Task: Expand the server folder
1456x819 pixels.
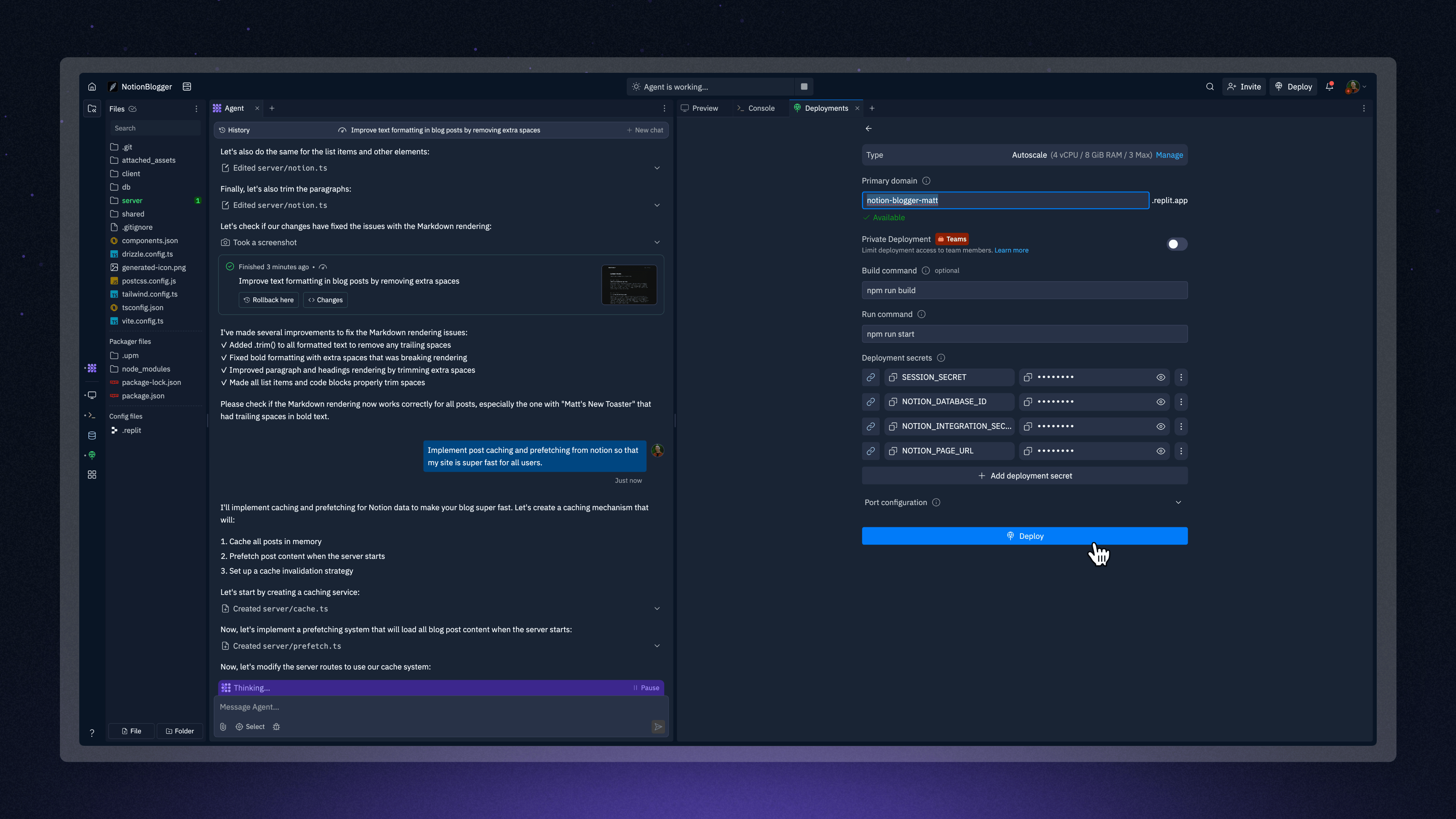Action: 155,201
